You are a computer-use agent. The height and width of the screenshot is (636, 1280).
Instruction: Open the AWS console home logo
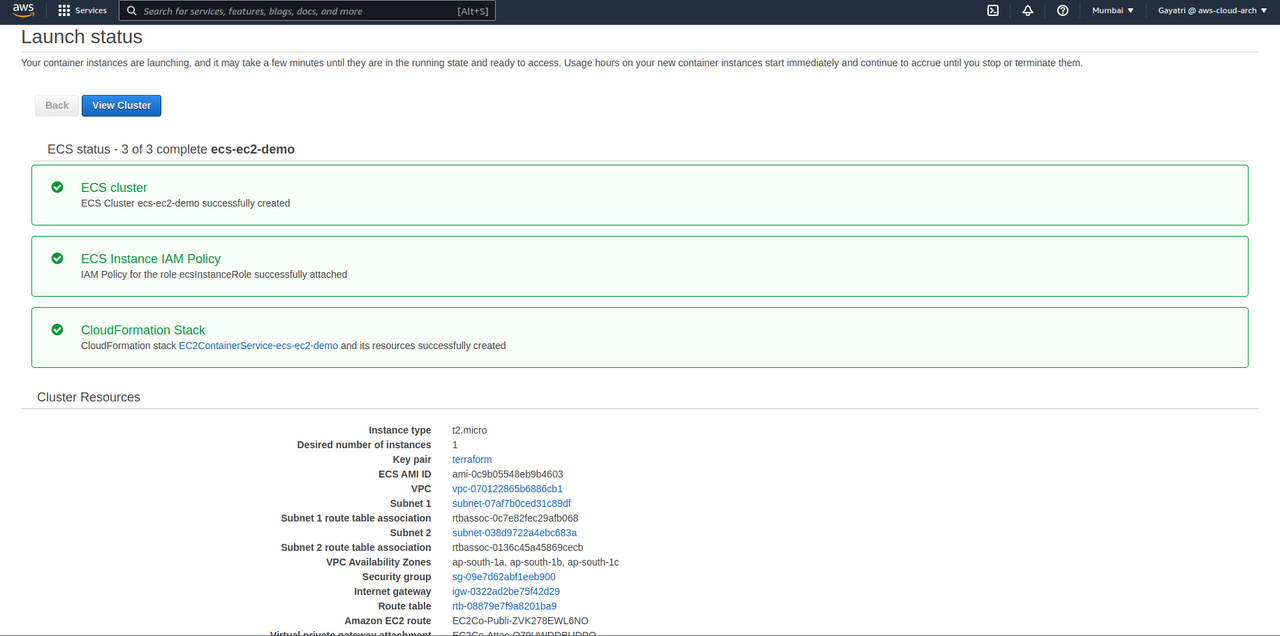23,10
